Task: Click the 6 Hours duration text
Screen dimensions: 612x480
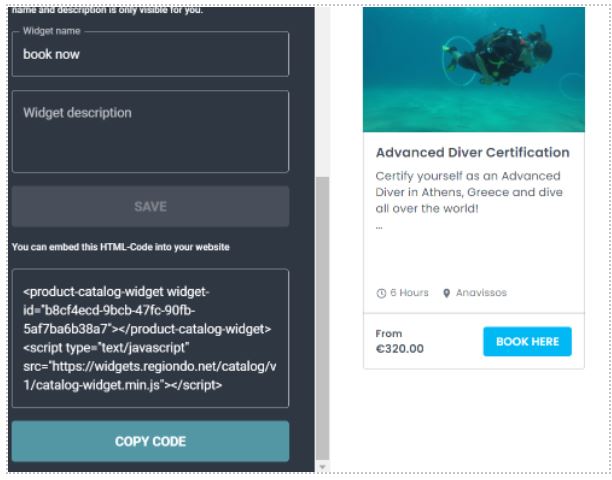Action: tap(409, 293)
